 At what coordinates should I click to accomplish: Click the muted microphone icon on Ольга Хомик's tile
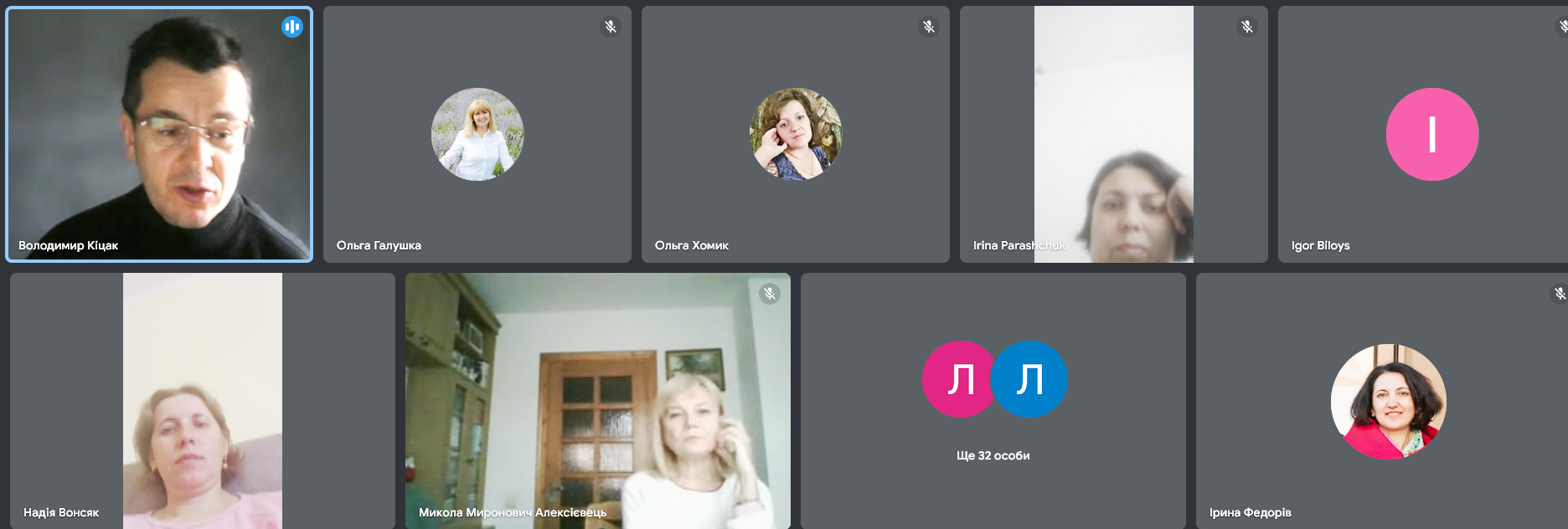(x=929, y=27)
